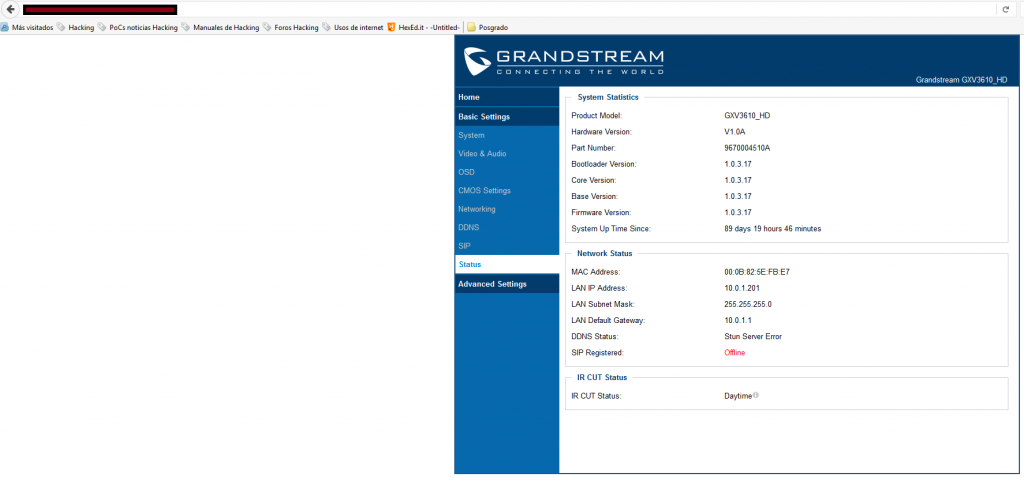Click the browser back arrow button
This screenshot has height=477, width=1024.
click(x=8, y=9)
